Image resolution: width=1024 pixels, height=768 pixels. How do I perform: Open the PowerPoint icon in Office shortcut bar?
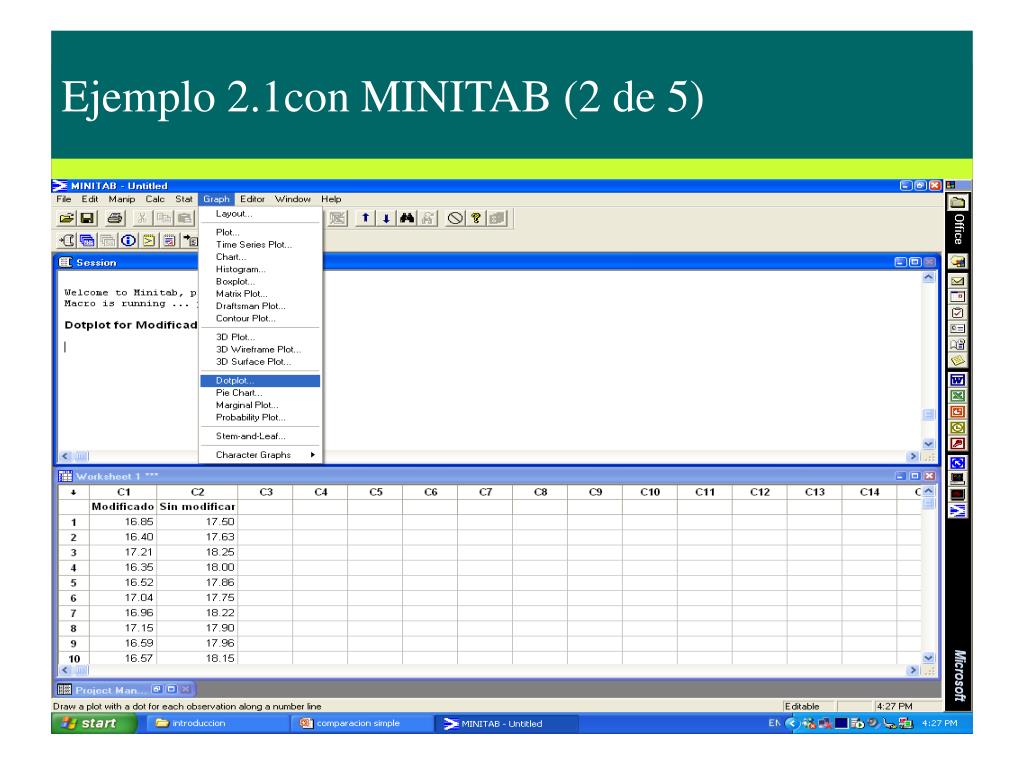pyautogui.click(x=957, y=411)
